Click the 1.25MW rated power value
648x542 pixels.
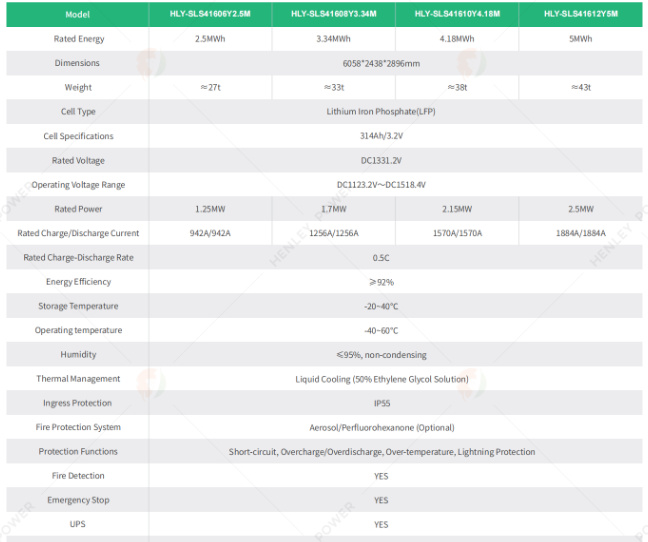click(210, 209)
